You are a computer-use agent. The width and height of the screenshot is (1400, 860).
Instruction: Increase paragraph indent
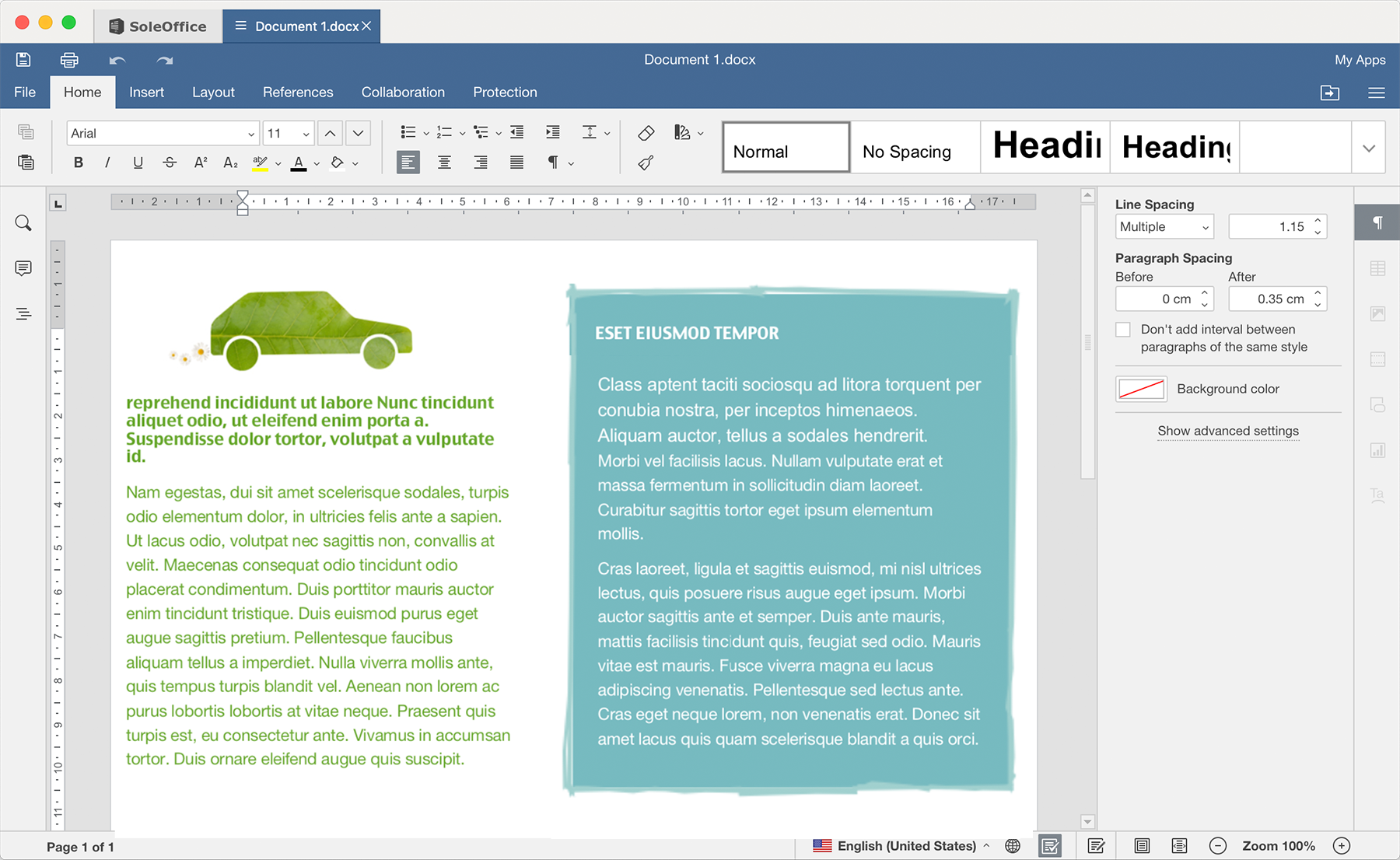[553, 132]
